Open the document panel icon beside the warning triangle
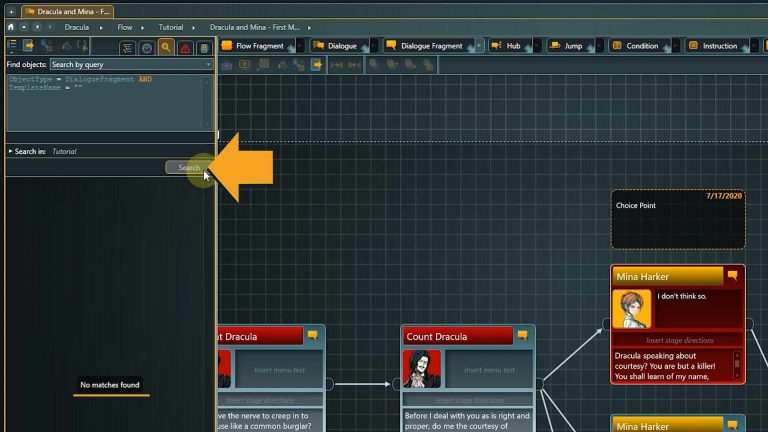Viewport: 768px width, 432px height. (204, 48)
